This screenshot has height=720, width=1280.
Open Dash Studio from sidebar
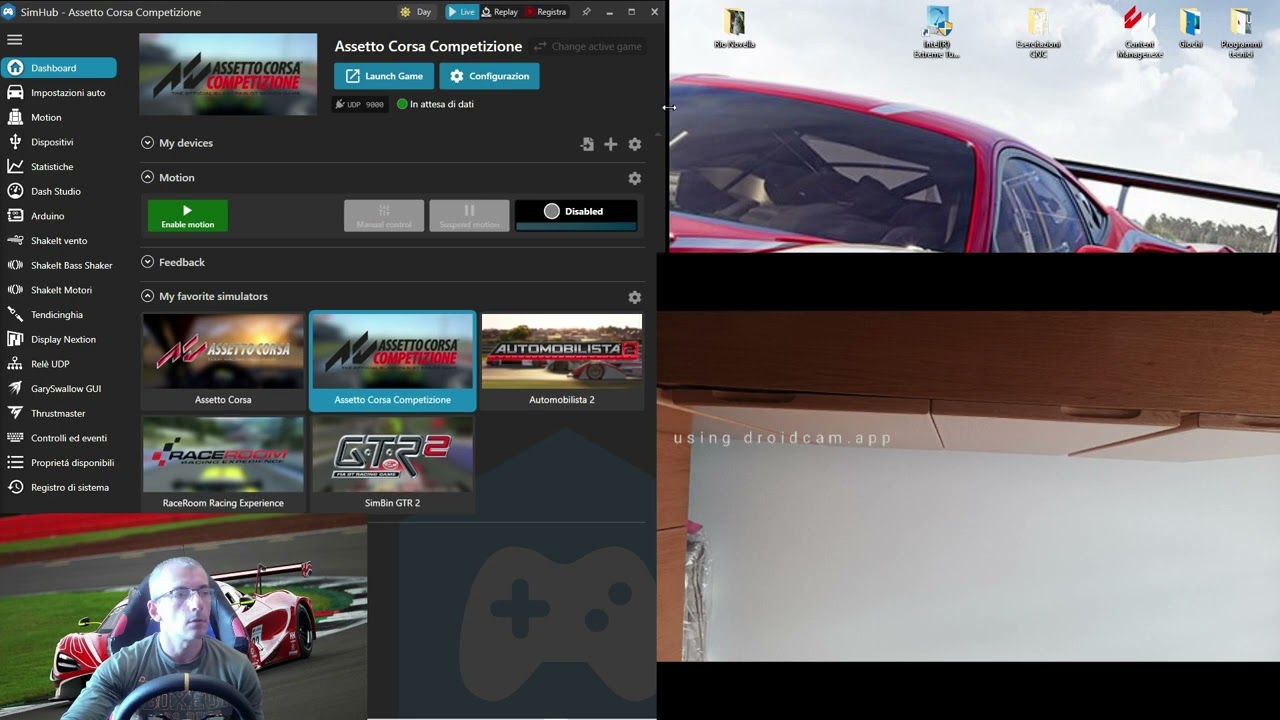pos(59,191)
